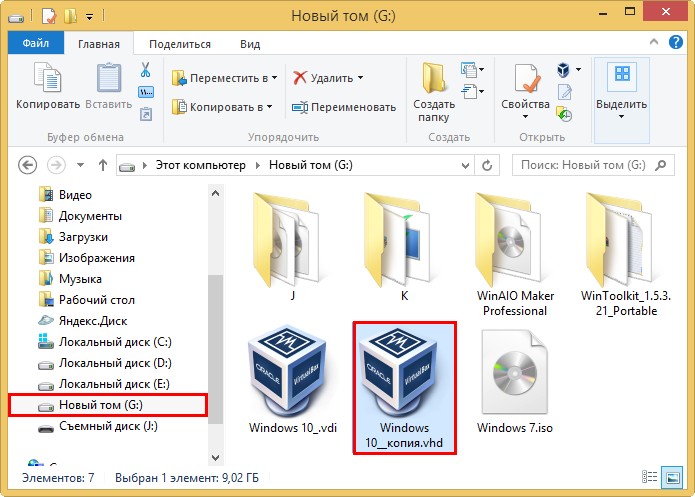Viewport: 695px width, 497px height.
Task: Open Локальный диск (E:) in the sidebar
Action: (104, 384)
